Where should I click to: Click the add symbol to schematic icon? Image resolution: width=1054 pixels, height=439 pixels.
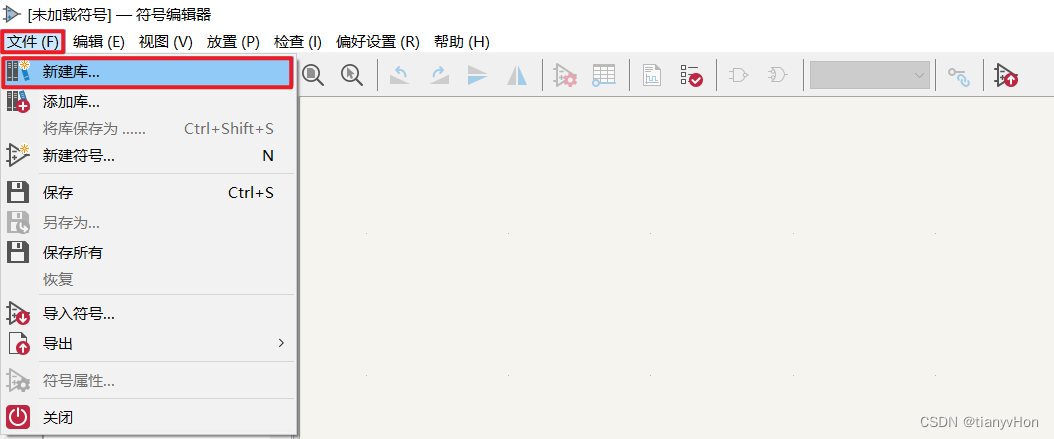(1006, 75)
